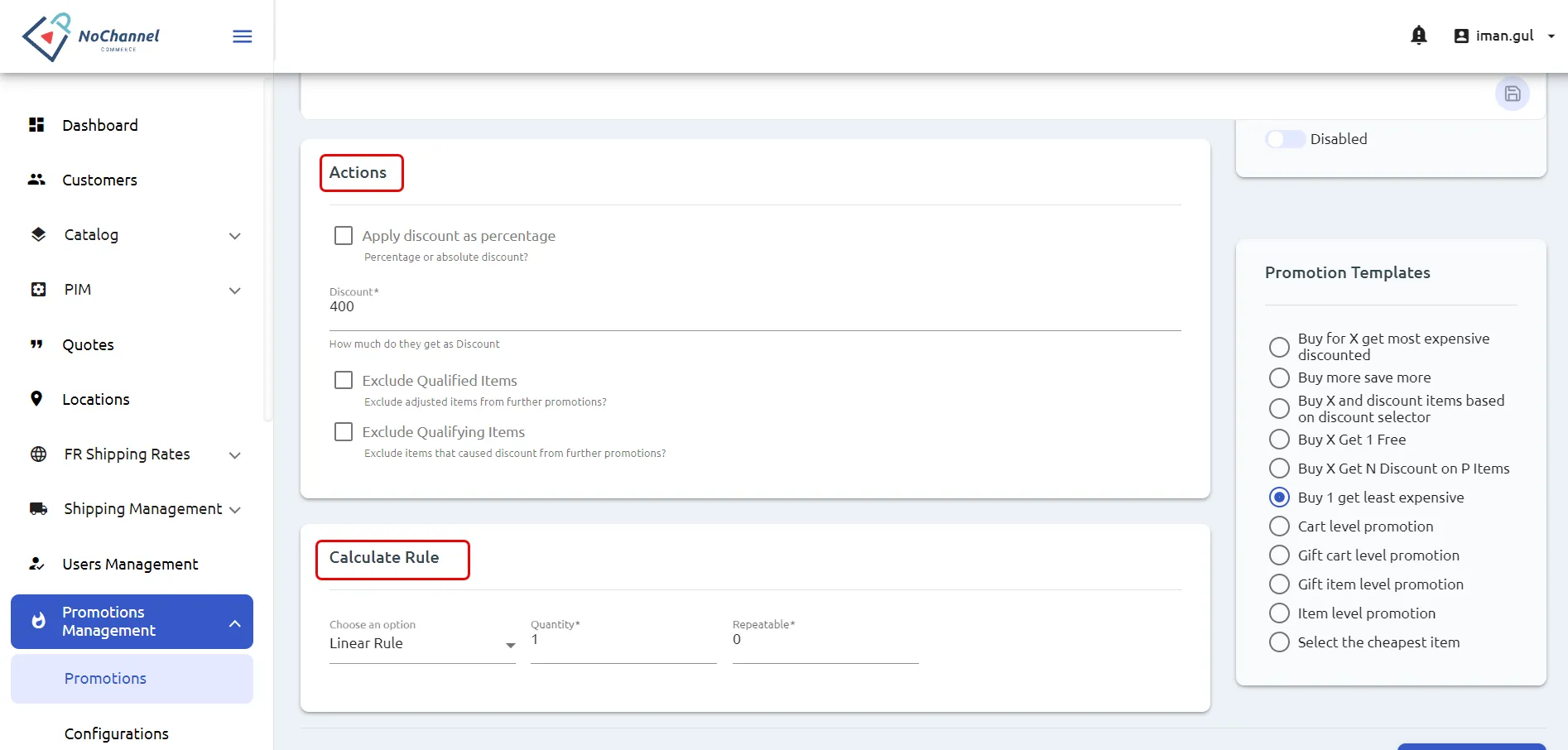Click the Users Management icon
Screen dimensions: 1568x750
(x=36, y=564)
